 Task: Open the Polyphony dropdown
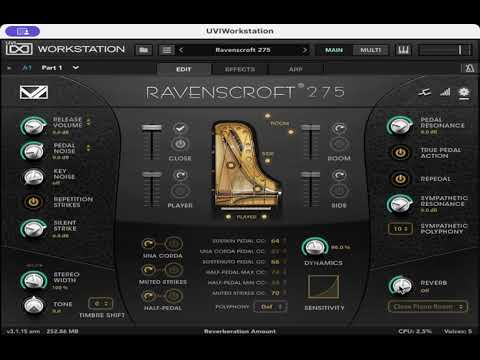coord(270,307)
